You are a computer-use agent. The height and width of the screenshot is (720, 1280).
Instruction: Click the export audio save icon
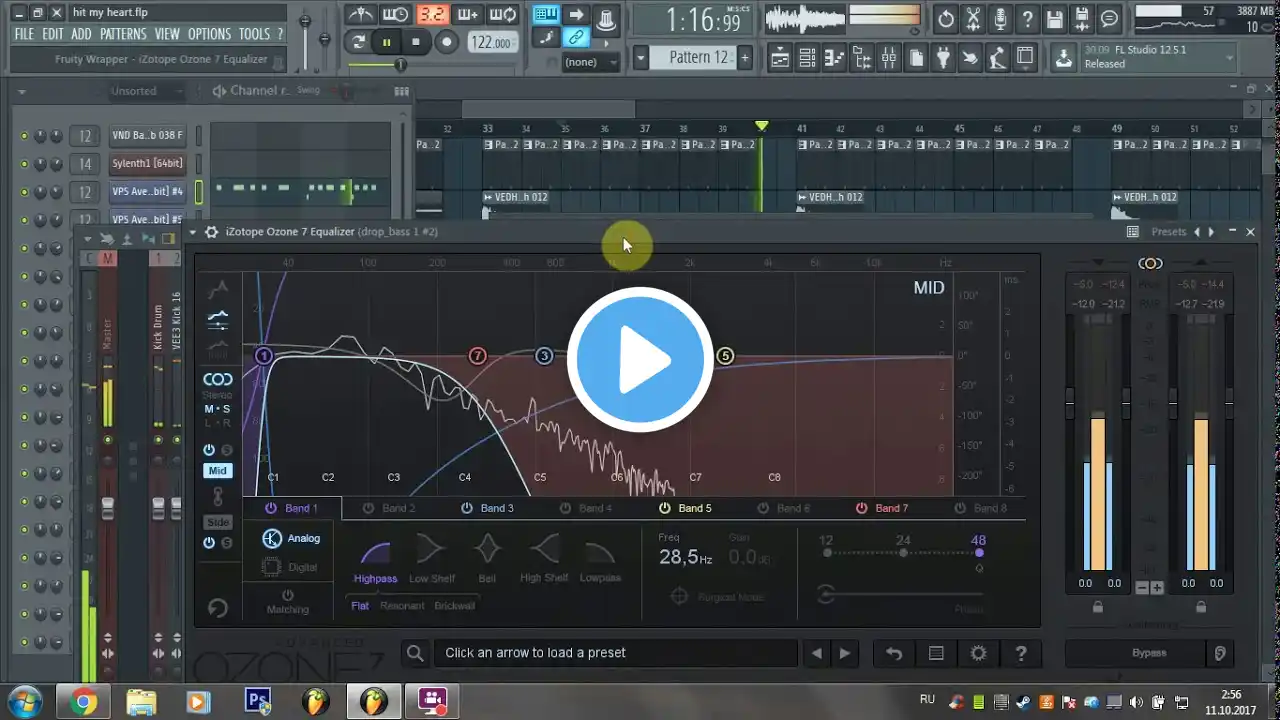pos(1081,19)
